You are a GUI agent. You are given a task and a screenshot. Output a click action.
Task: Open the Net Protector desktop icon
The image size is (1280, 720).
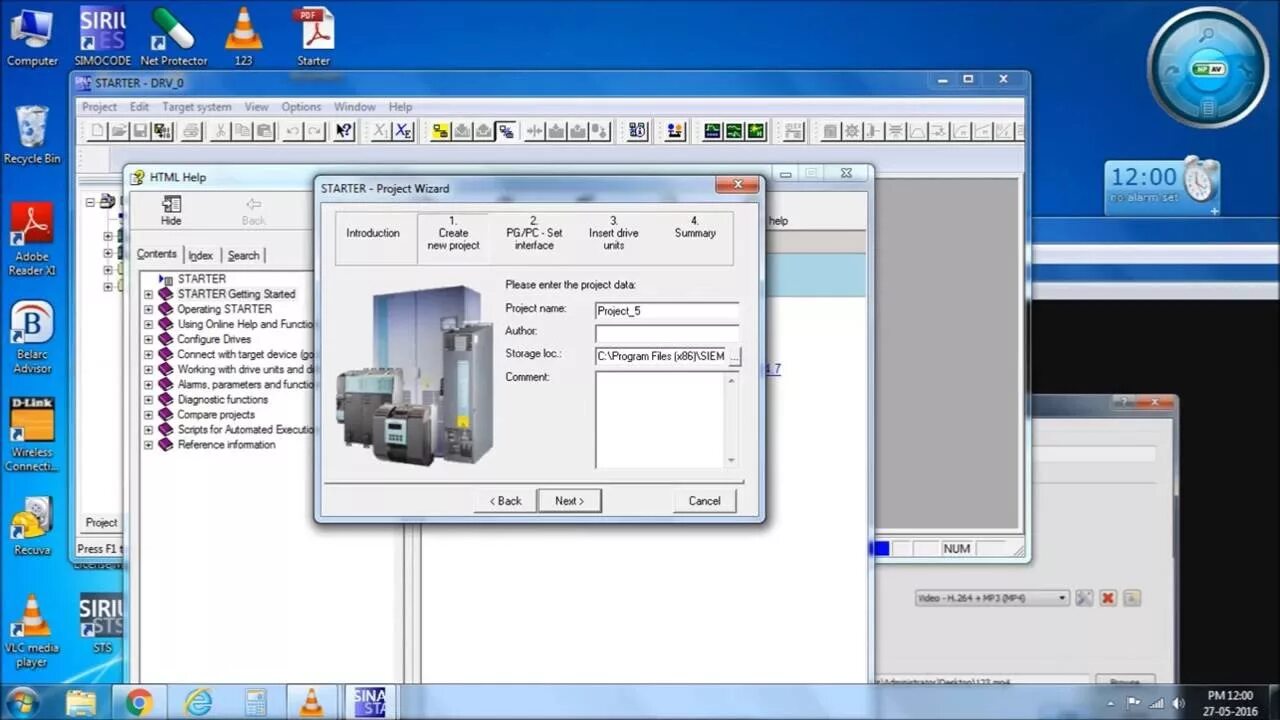(x=173, y=37)
